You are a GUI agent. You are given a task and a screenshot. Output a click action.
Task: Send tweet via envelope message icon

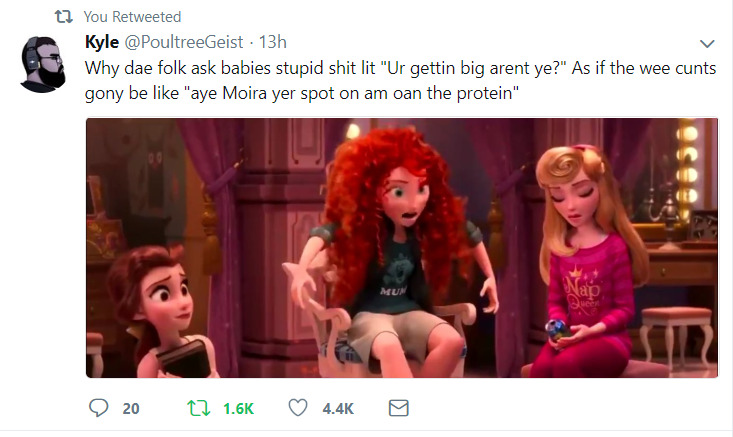point(399,408)
